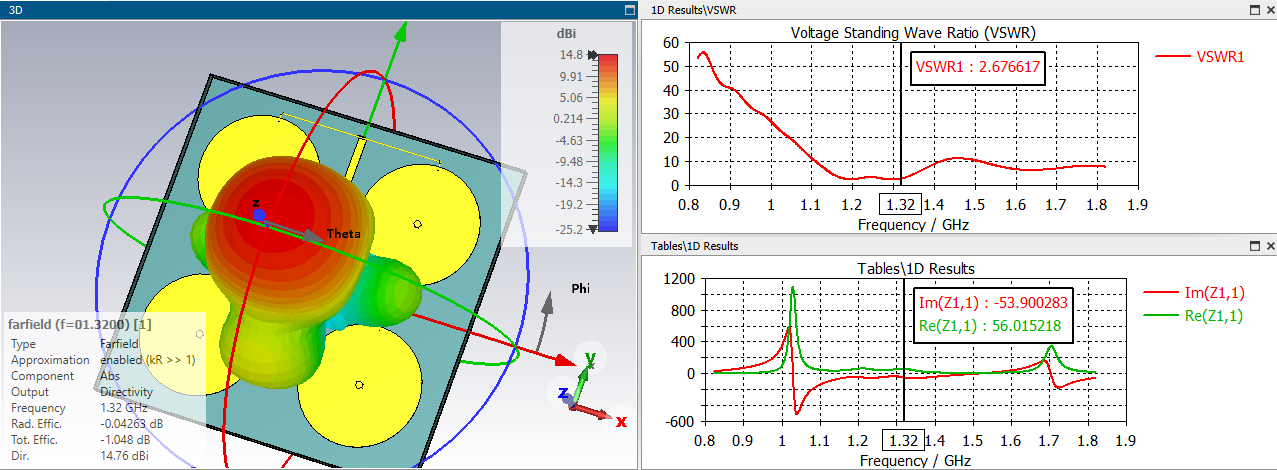This screenshot has height=470, width=1277.
Task: Click the 0.214 tick label on the color scale
Action: (567, 119)
